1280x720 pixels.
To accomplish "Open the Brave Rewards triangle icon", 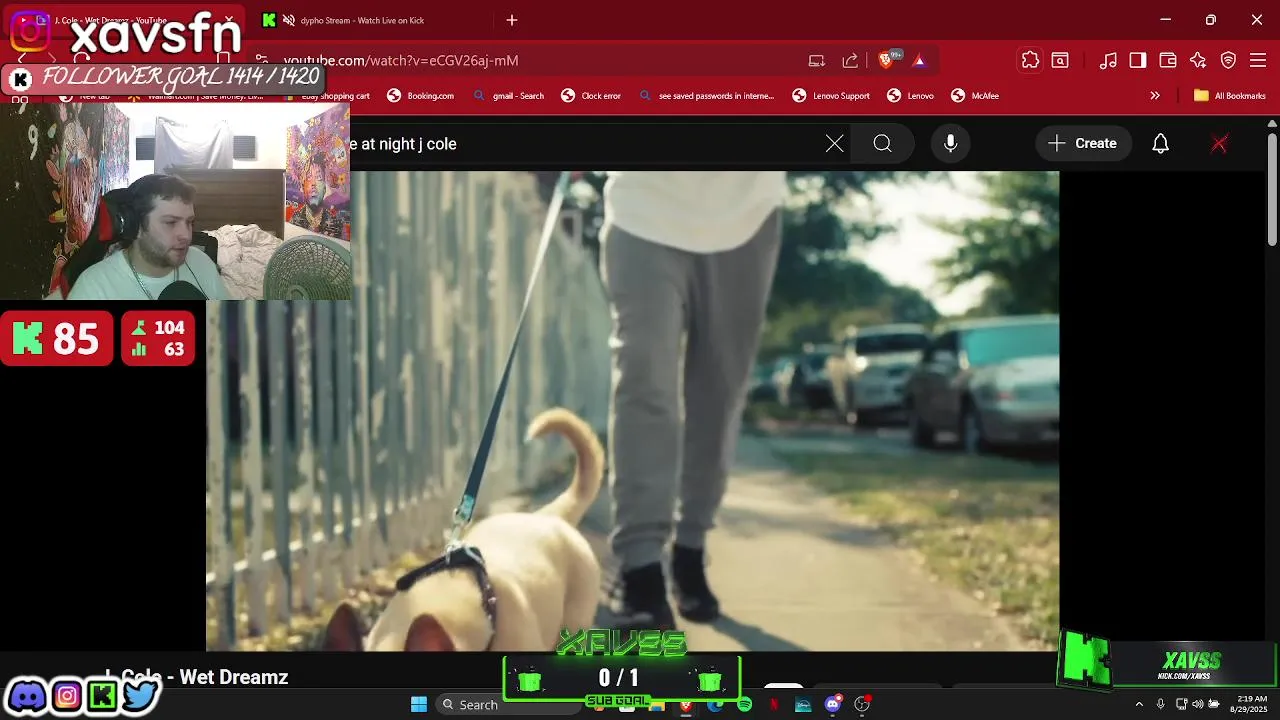I will [x=919, y=60].
